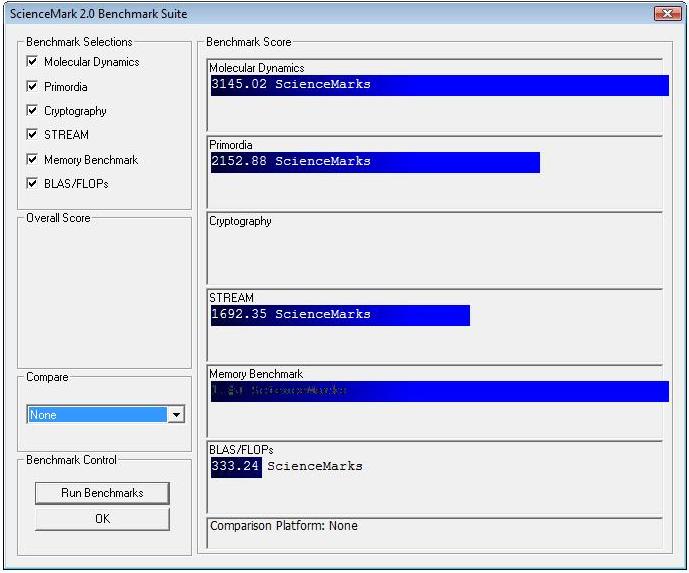Image resolution: width=689 pixels, height=573 pixels.
Task: Click the ScienceMark 2.0 Benchmark Suite title
Action: pos(98,14)
